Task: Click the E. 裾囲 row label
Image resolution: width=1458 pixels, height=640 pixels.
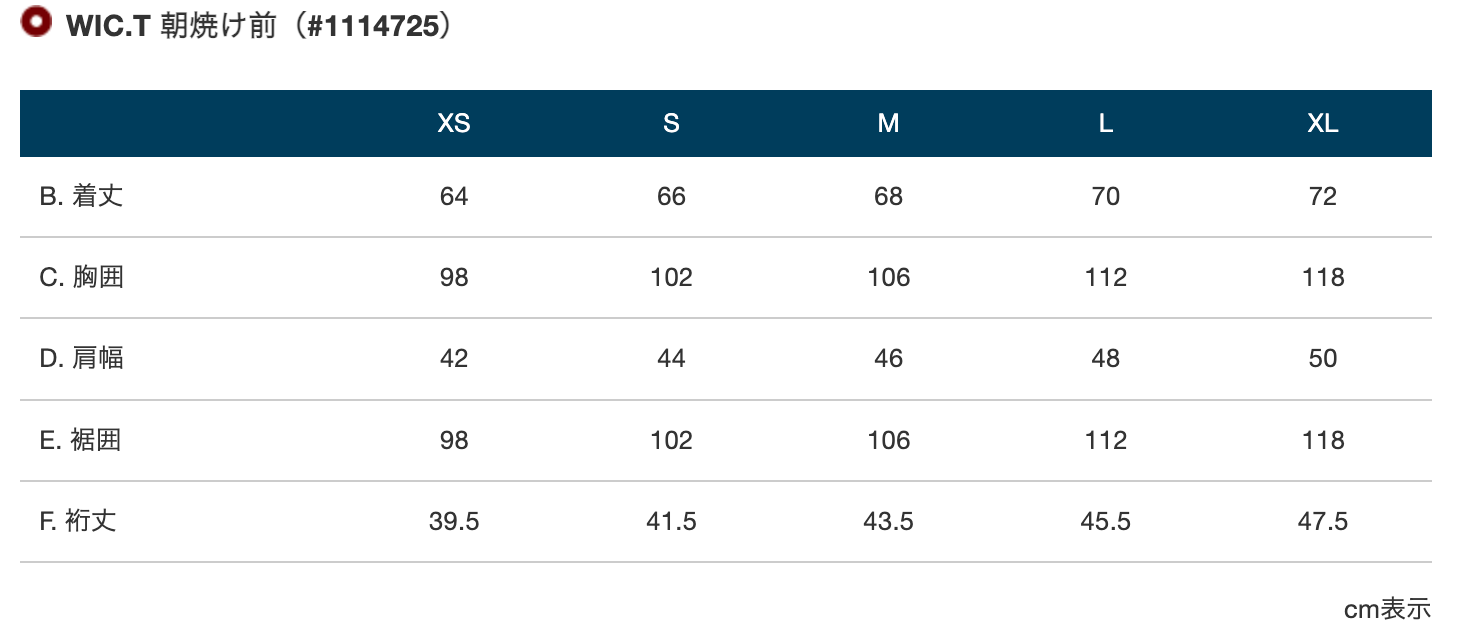Action: pos(81,440)
